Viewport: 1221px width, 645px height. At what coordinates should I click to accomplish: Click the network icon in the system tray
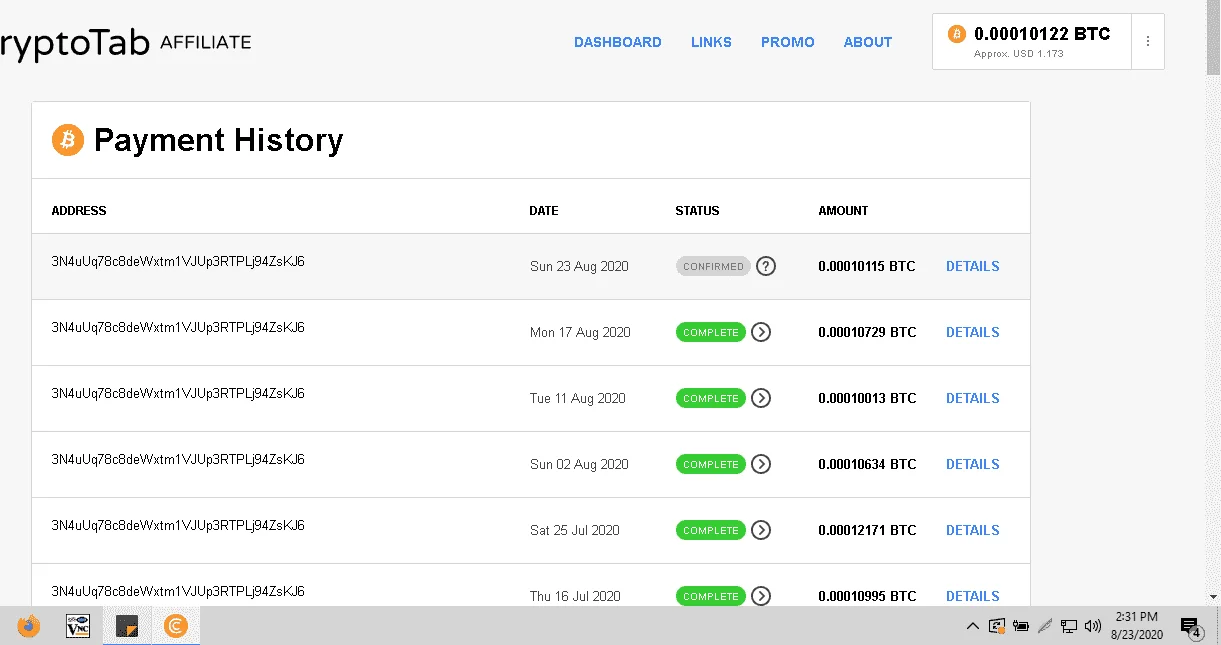coord(1069,627)
